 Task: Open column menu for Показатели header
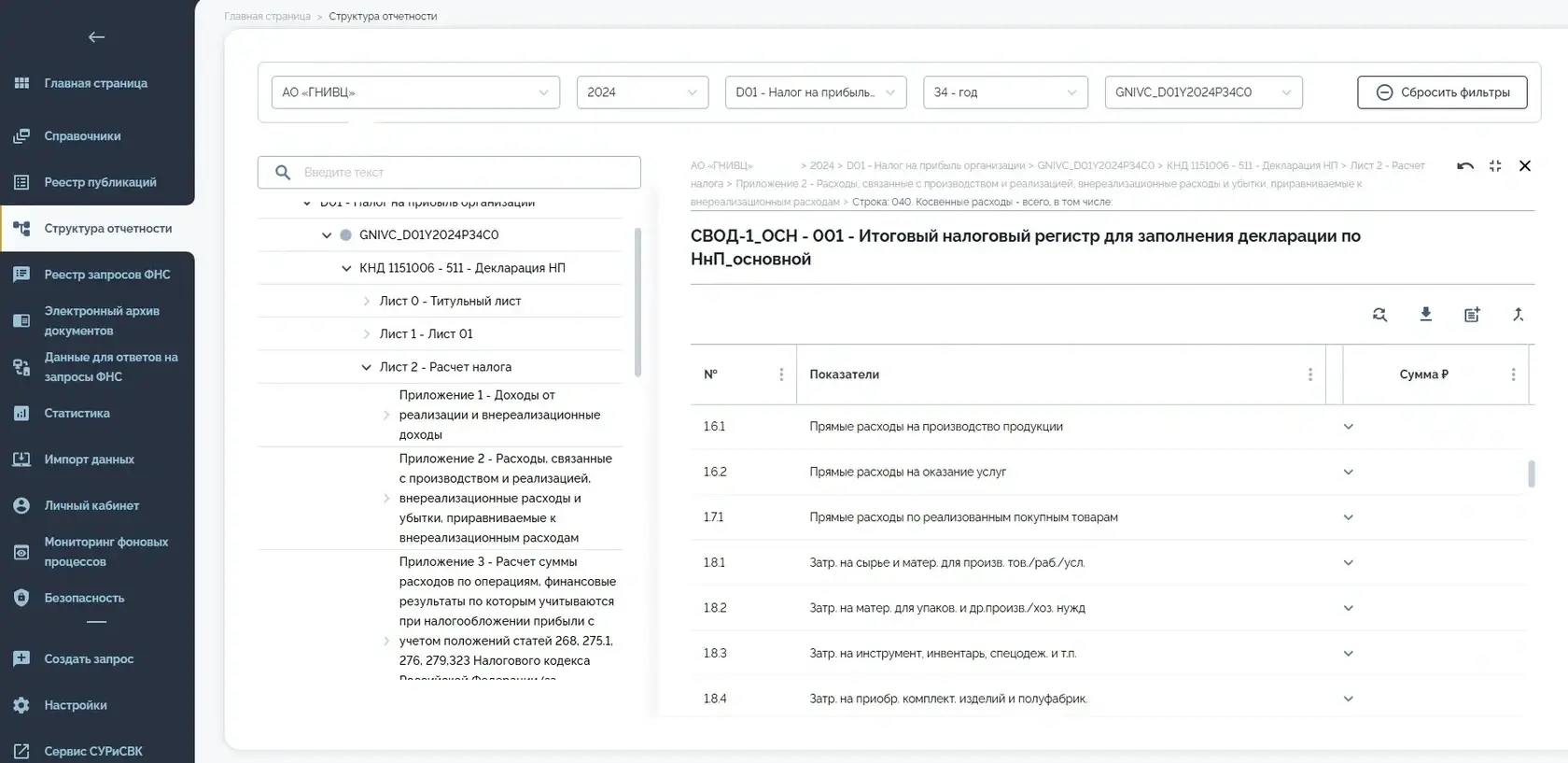pyautogui.click(x=1310, y=374)
